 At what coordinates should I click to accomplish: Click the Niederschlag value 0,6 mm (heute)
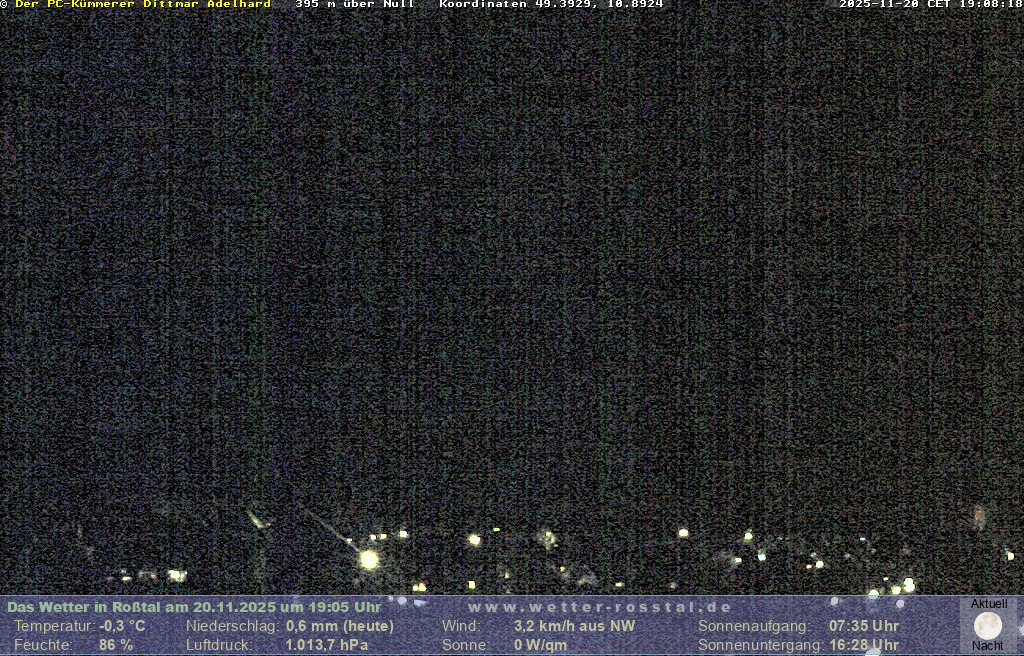coord(340,626)
